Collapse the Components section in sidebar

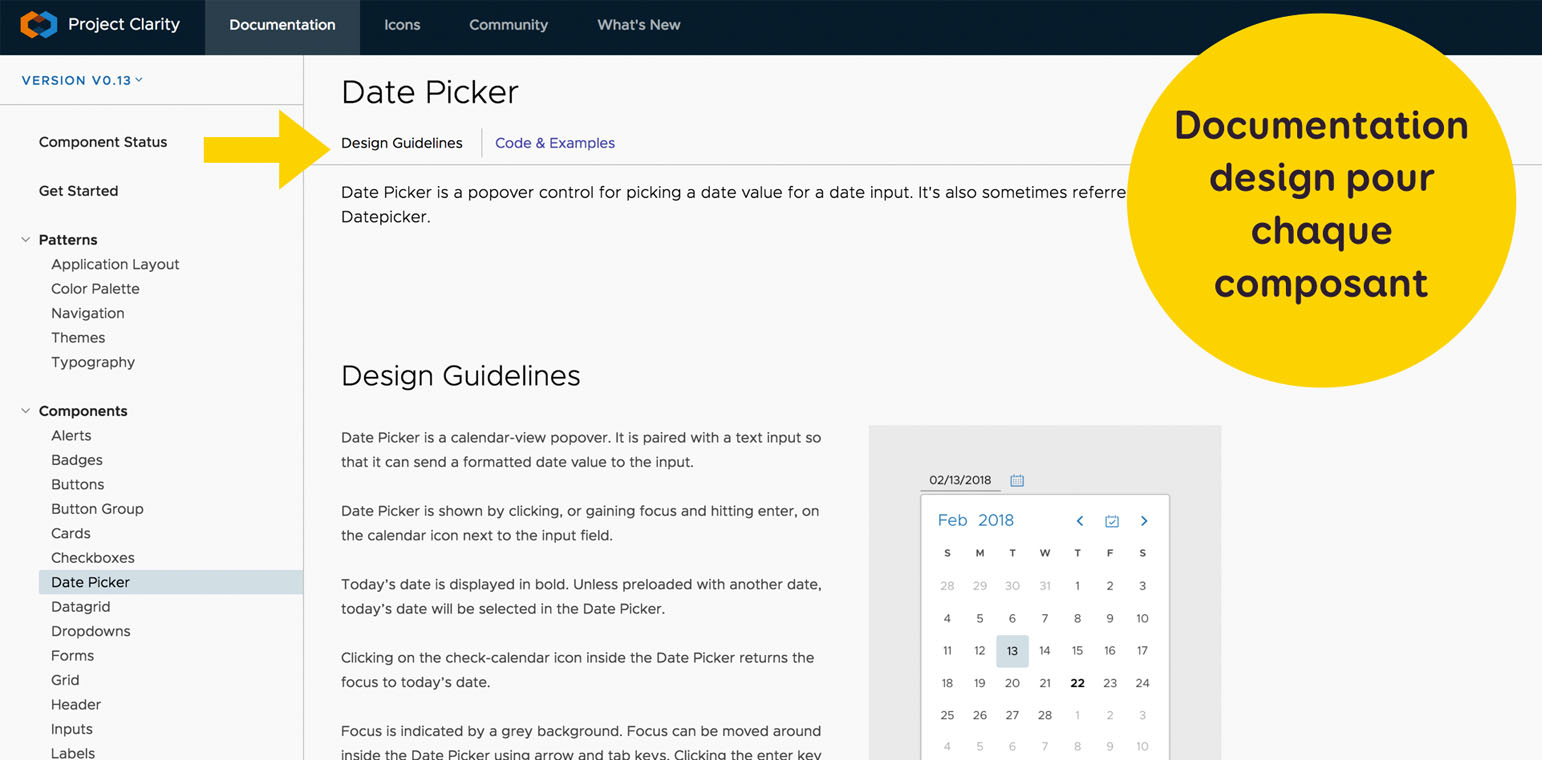pos(26,411)
